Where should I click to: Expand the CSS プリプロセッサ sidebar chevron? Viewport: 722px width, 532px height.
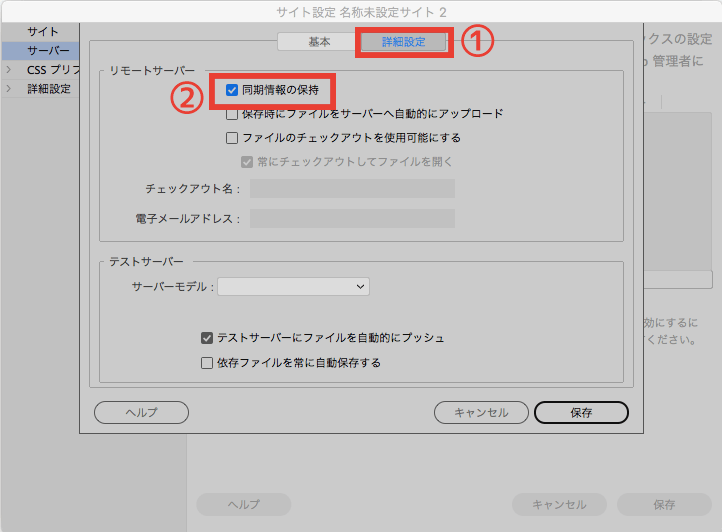[x=9, y=70]
